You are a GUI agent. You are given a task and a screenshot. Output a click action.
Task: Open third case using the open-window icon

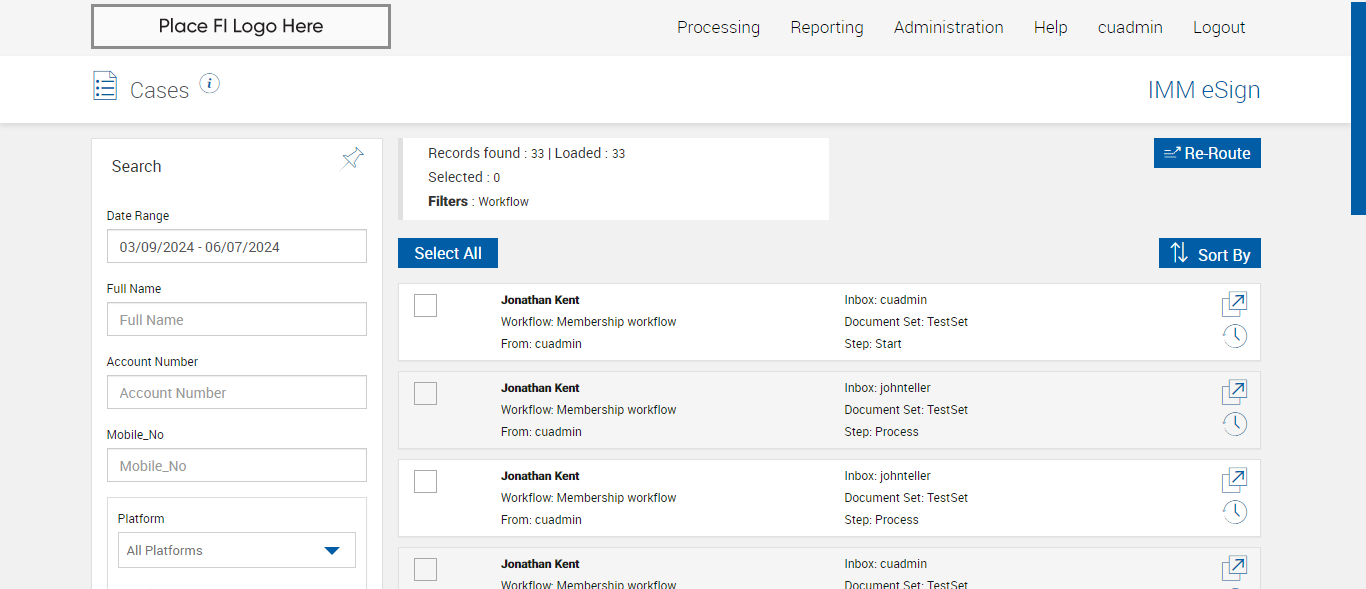pyautogui.click(x=1234, y=480)
